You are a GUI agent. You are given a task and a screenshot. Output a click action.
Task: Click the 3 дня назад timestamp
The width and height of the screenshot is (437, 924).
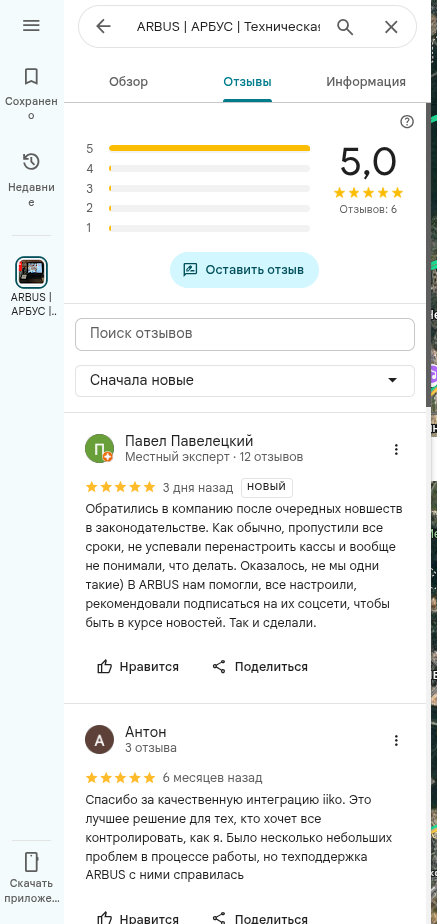[x=198, y=487]
